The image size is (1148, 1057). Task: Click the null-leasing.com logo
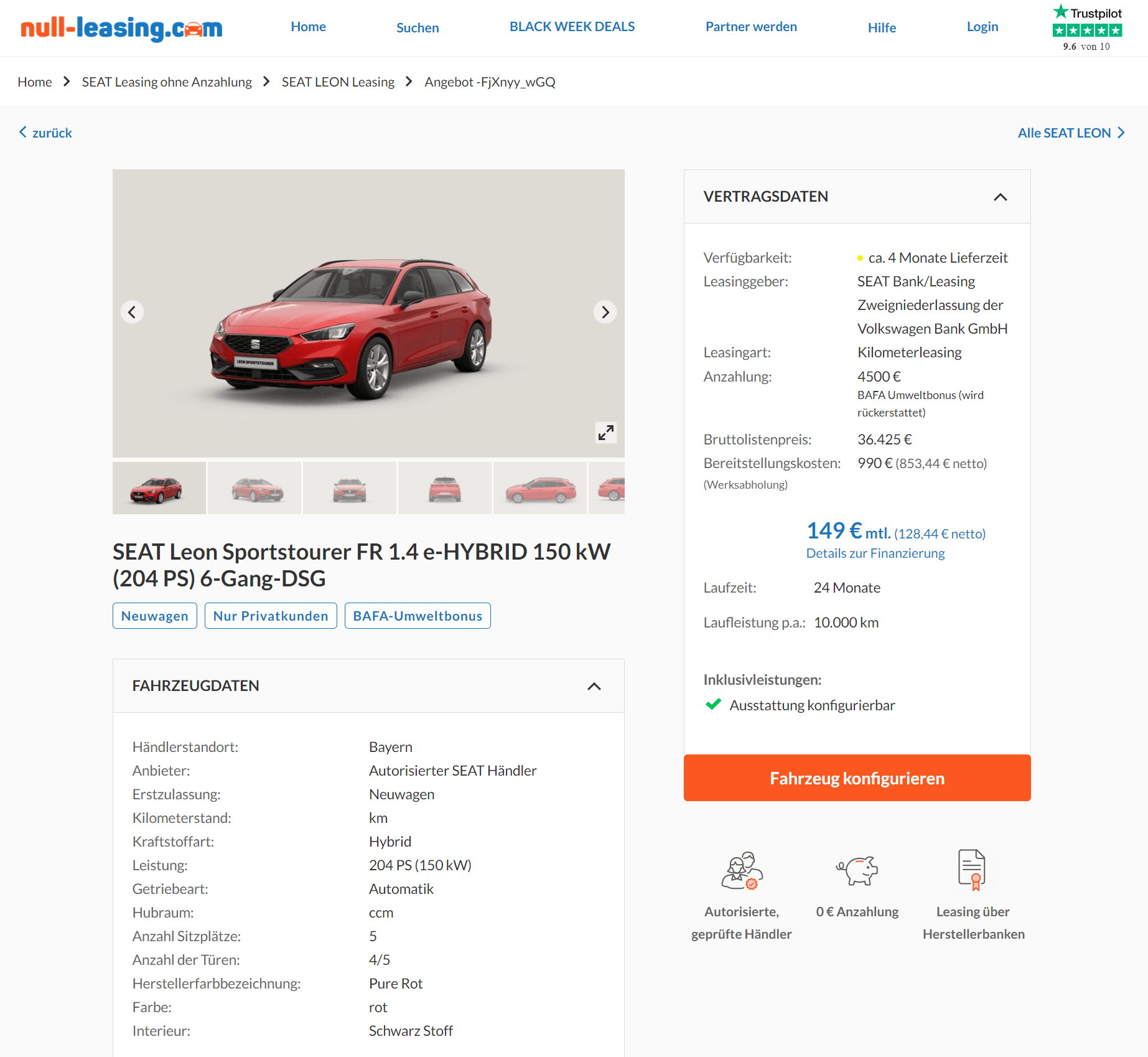pos(121,28)
